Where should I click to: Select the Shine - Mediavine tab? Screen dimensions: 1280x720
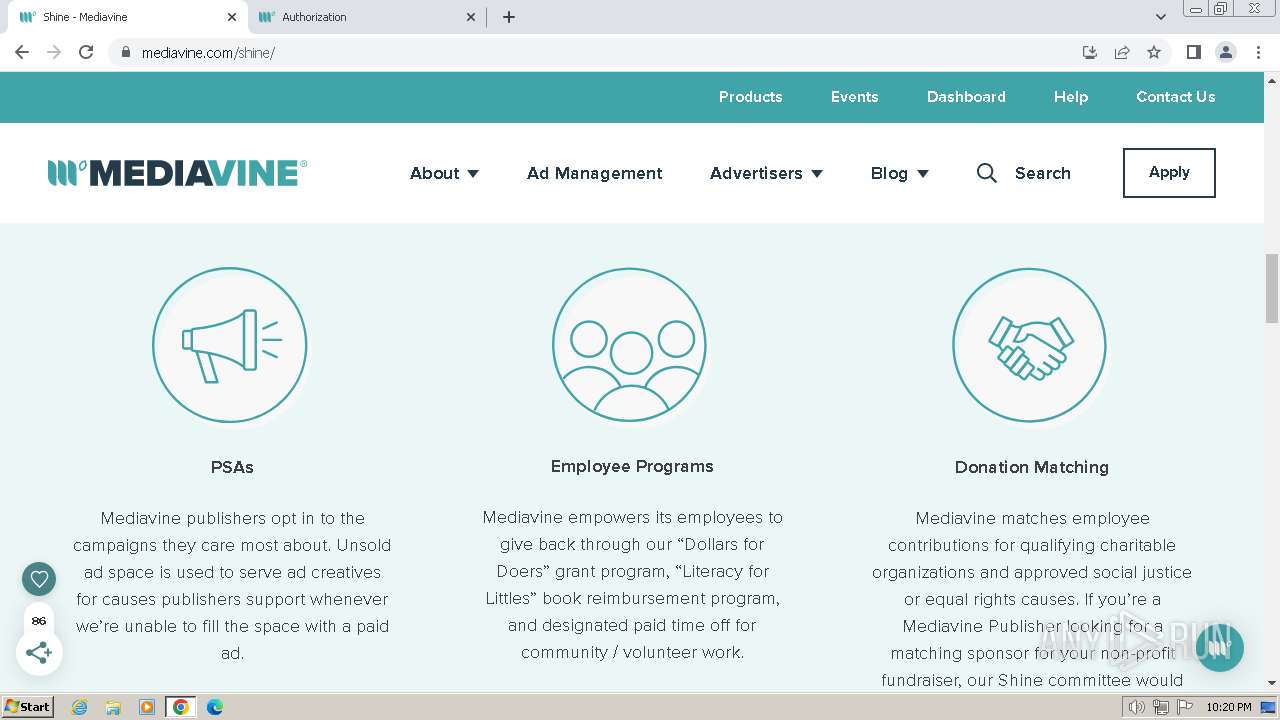point(128,17)
